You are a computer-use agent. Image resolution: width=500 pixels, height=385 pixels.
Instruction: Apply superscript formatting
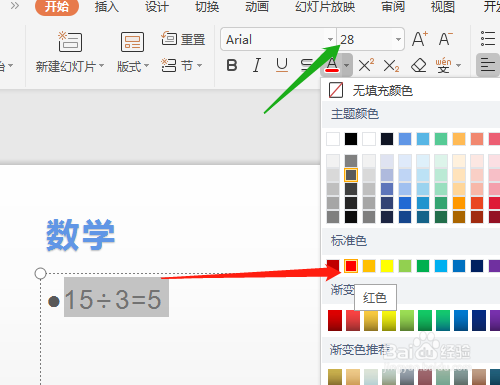[366, 65]
